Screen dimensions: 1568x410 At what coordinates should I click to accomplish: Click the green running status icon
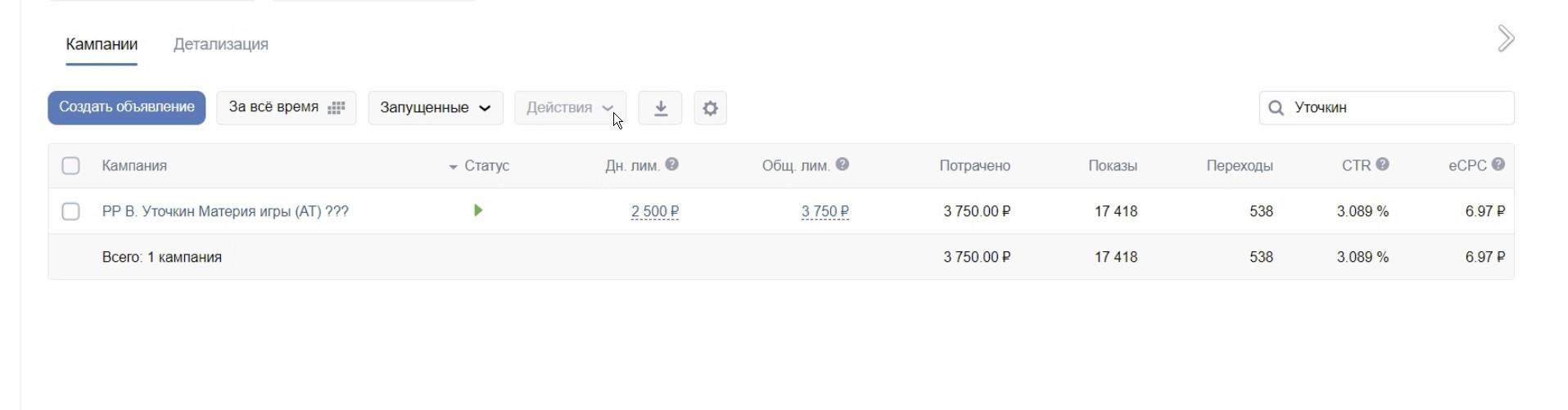click(x=478, y=211)
